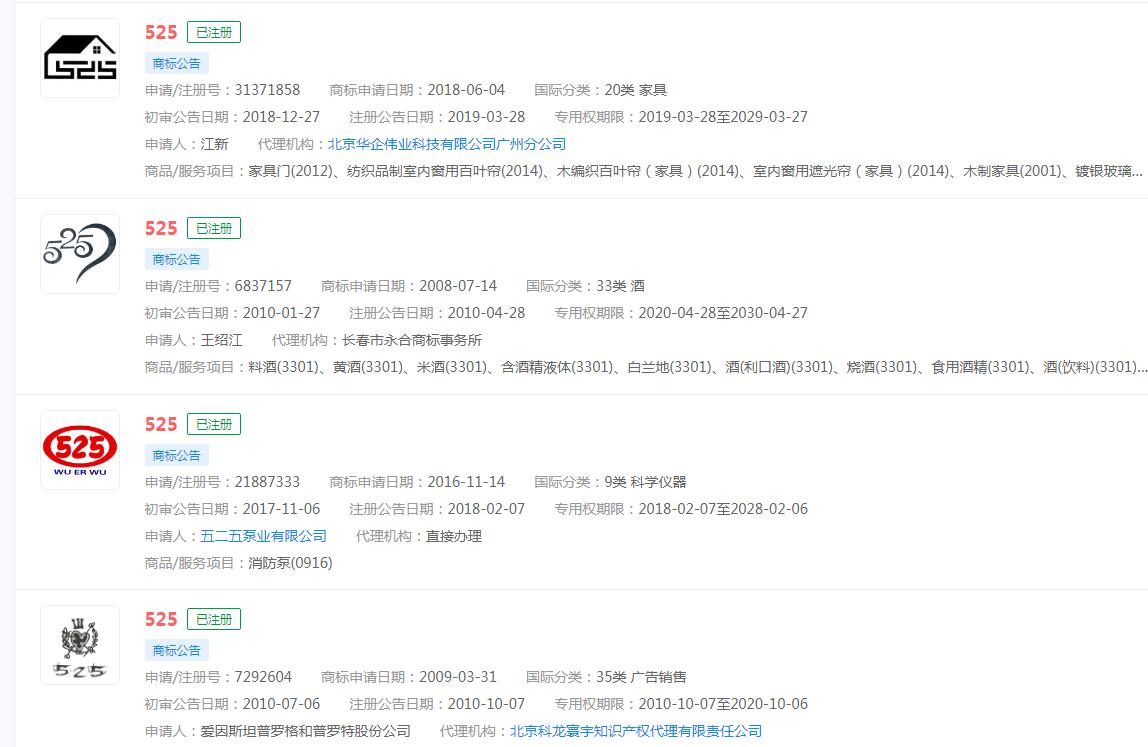Click the 525 title of registration 6837157
1148x747 pixels.
[x=161, y=228]
